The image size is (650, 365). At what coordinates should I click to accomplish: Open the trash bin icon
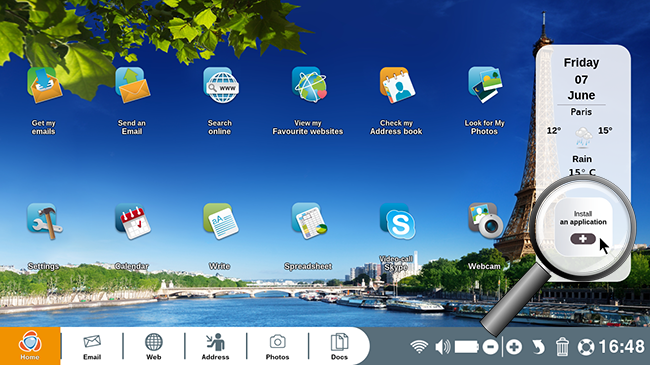tap(562, 346)
